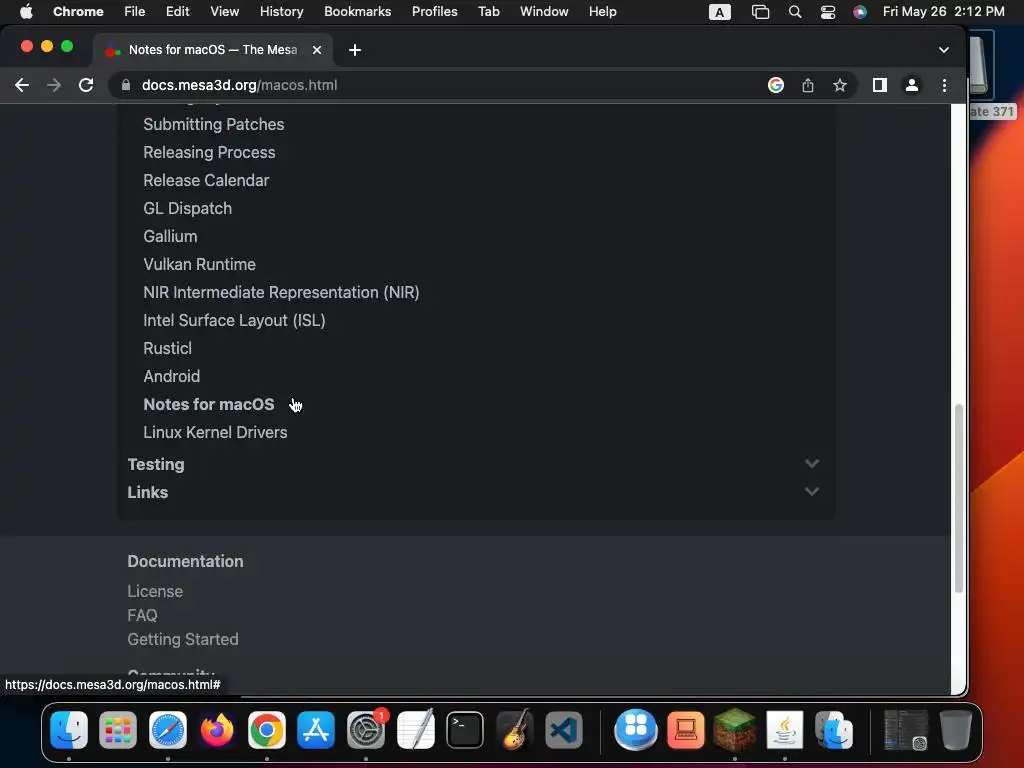Open the Trash in the Dock

tap(955, 729)
